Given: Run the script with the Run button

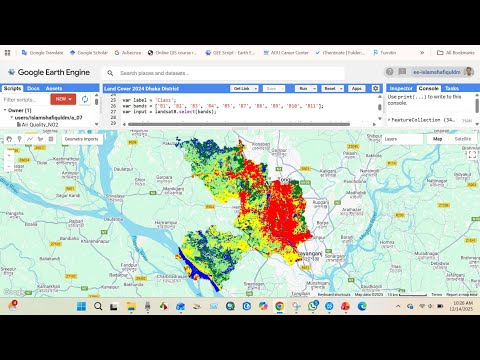Looking at the screenshot, I should (x=304, y=88).
